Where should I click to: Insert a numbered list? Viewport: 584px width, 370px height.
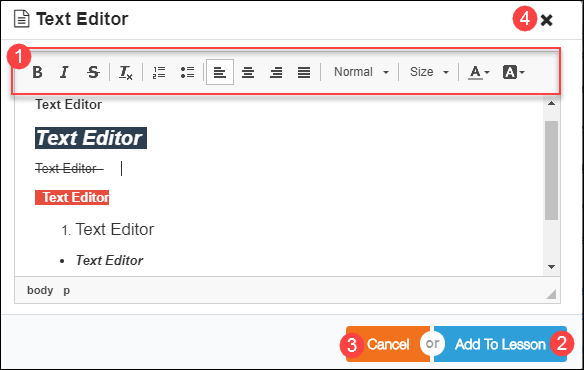pyautogui.click(x=159, y=72)
